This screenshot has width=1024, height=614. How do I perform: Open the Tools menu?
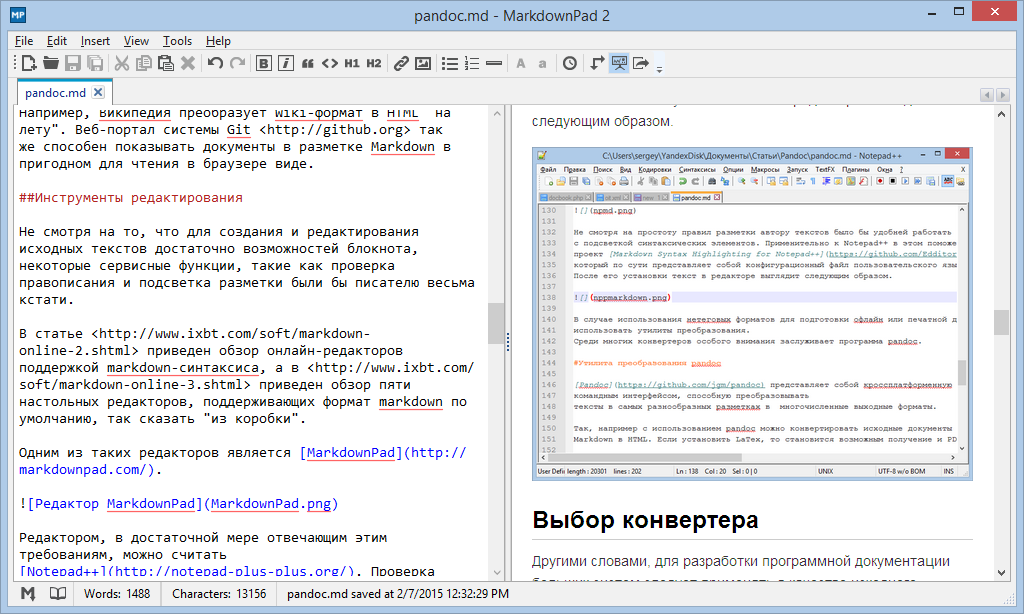point(177,41)
